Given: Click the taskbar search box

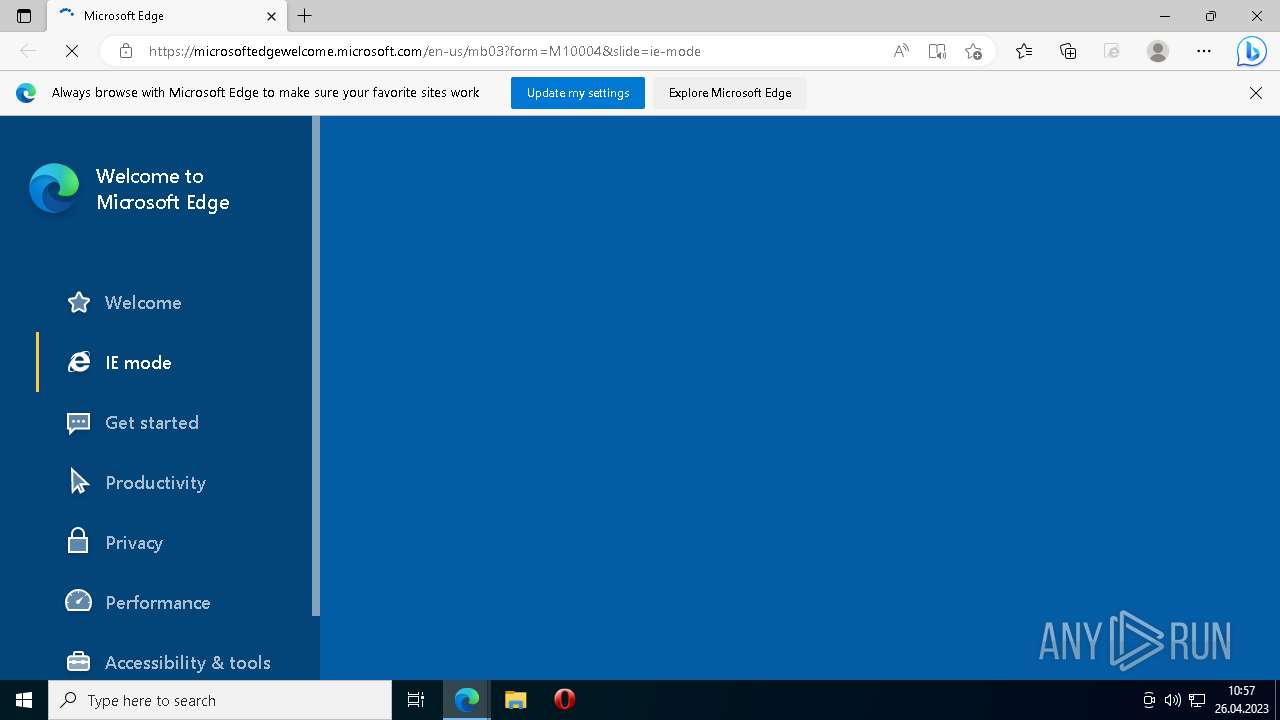Looking at the screenshot, I should (220, 700).
